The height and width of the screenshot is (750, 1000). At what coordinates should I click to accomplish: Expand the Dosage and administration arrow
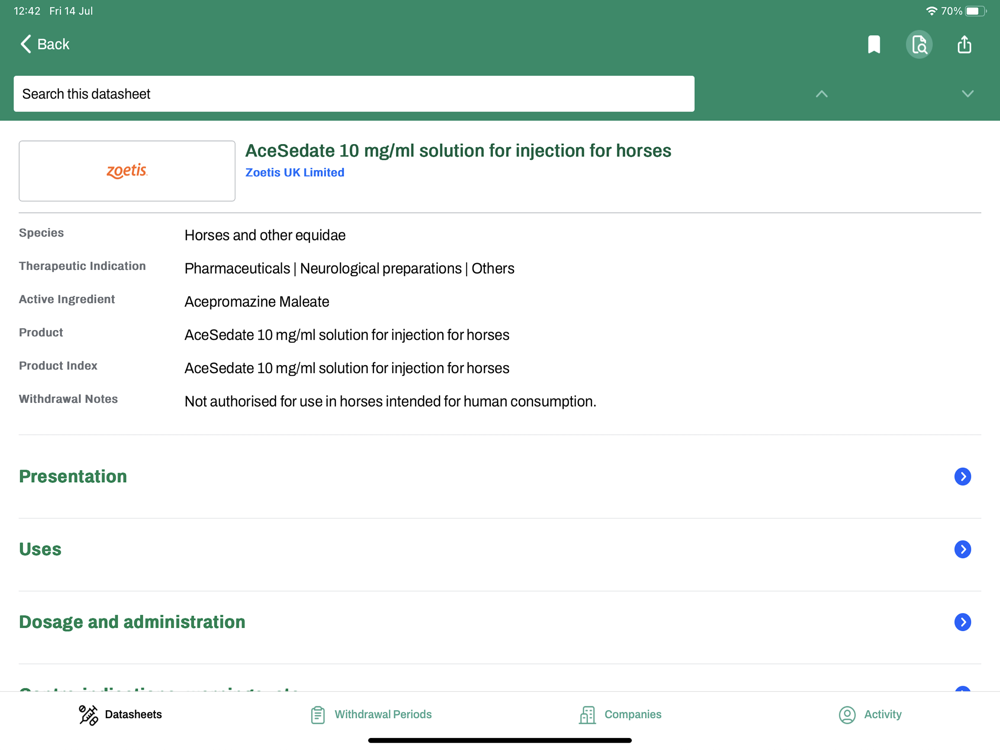point(962,622)
